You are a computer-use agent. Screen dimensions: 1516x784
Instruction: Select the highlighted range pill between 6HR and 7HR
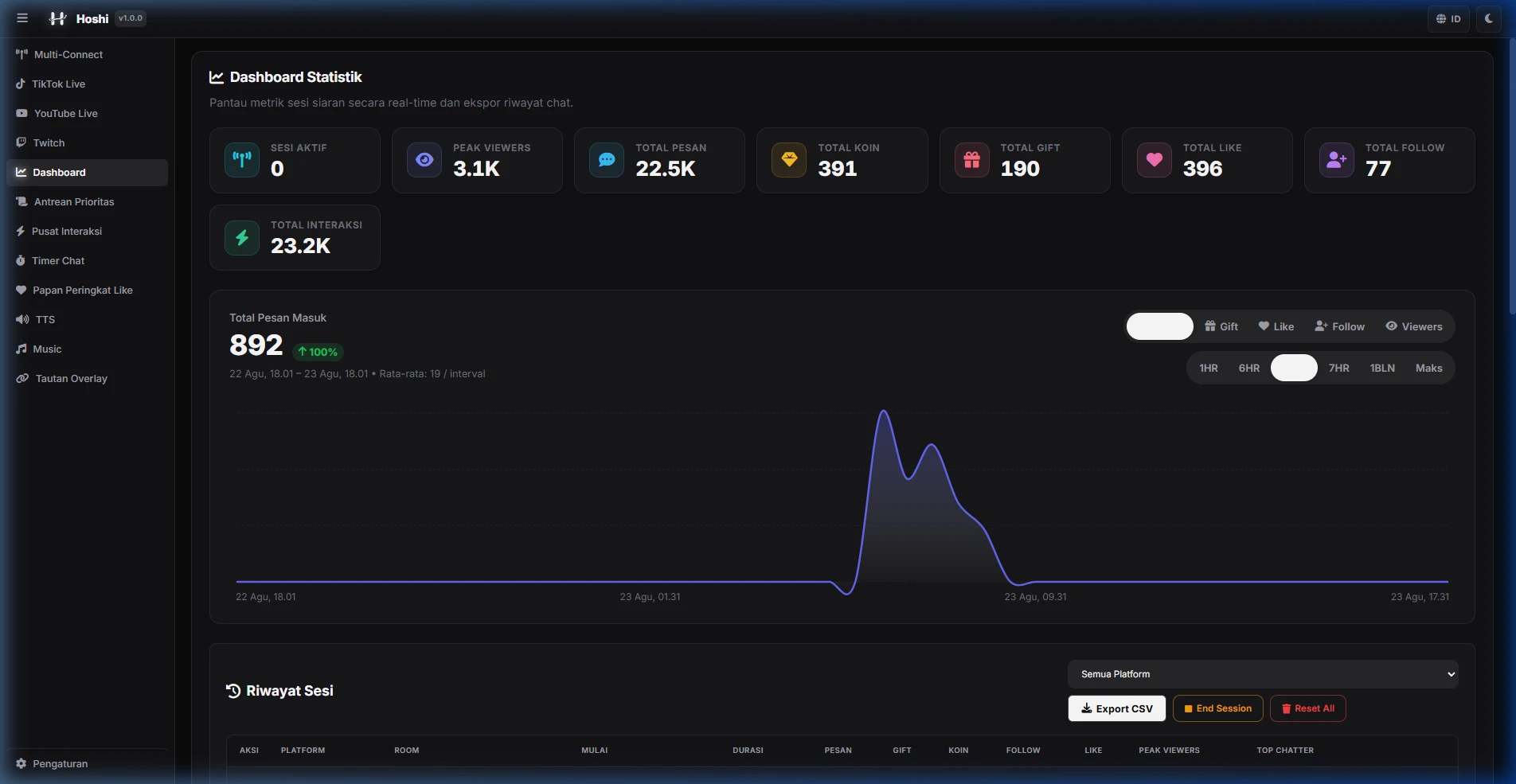(x=1294, y=368)
